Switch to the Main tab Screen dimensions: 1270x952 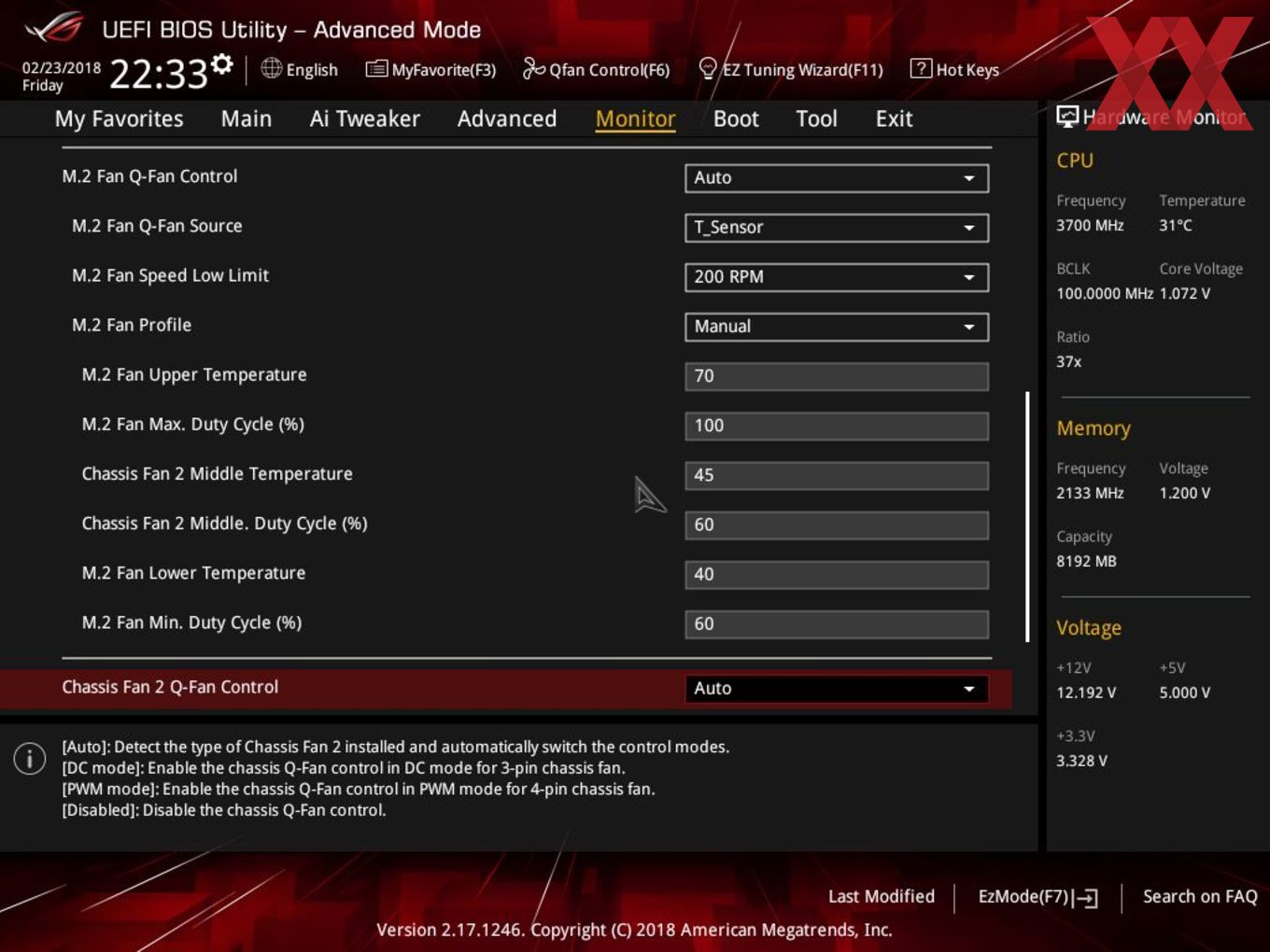pyautogui.click(x=247, y=119)
